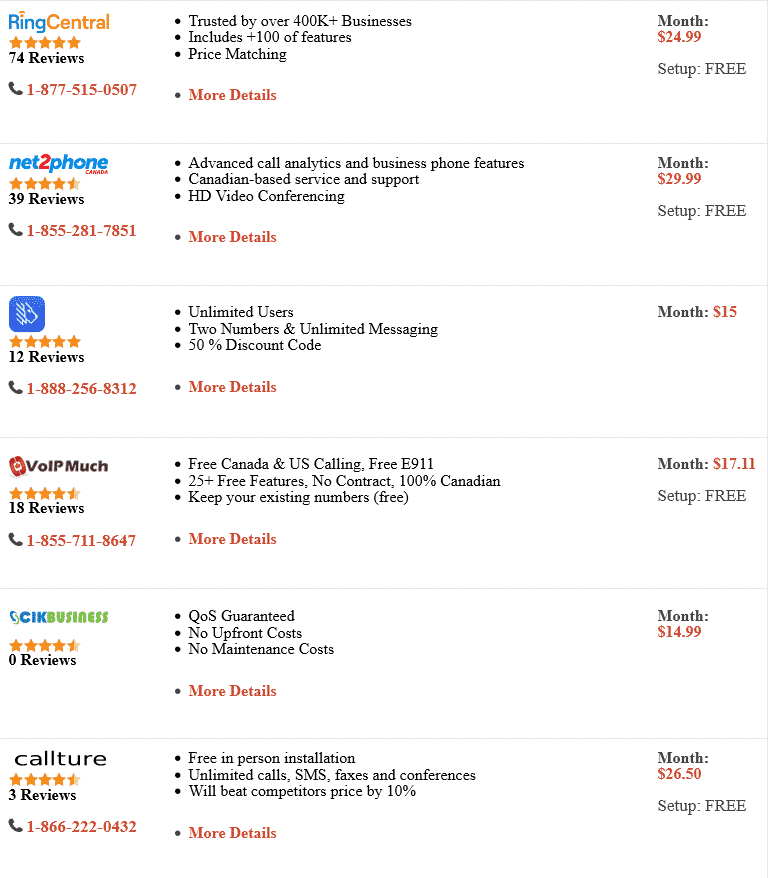Open More Details for CIK Business
This screenshot has height=878, width=768.
coord(232,691)
